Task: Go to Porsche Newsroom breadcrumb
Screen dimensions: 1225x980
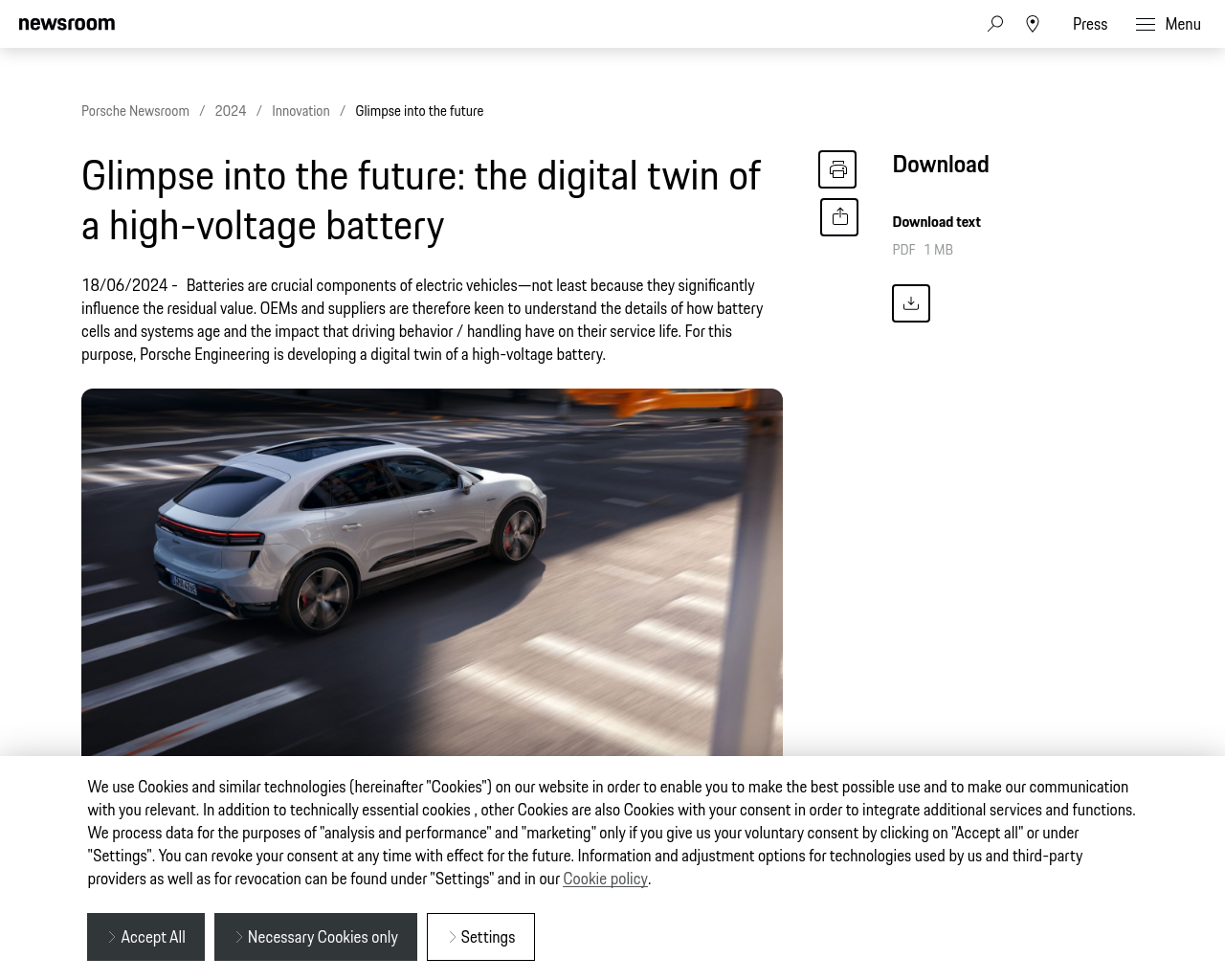Action: 135,111
